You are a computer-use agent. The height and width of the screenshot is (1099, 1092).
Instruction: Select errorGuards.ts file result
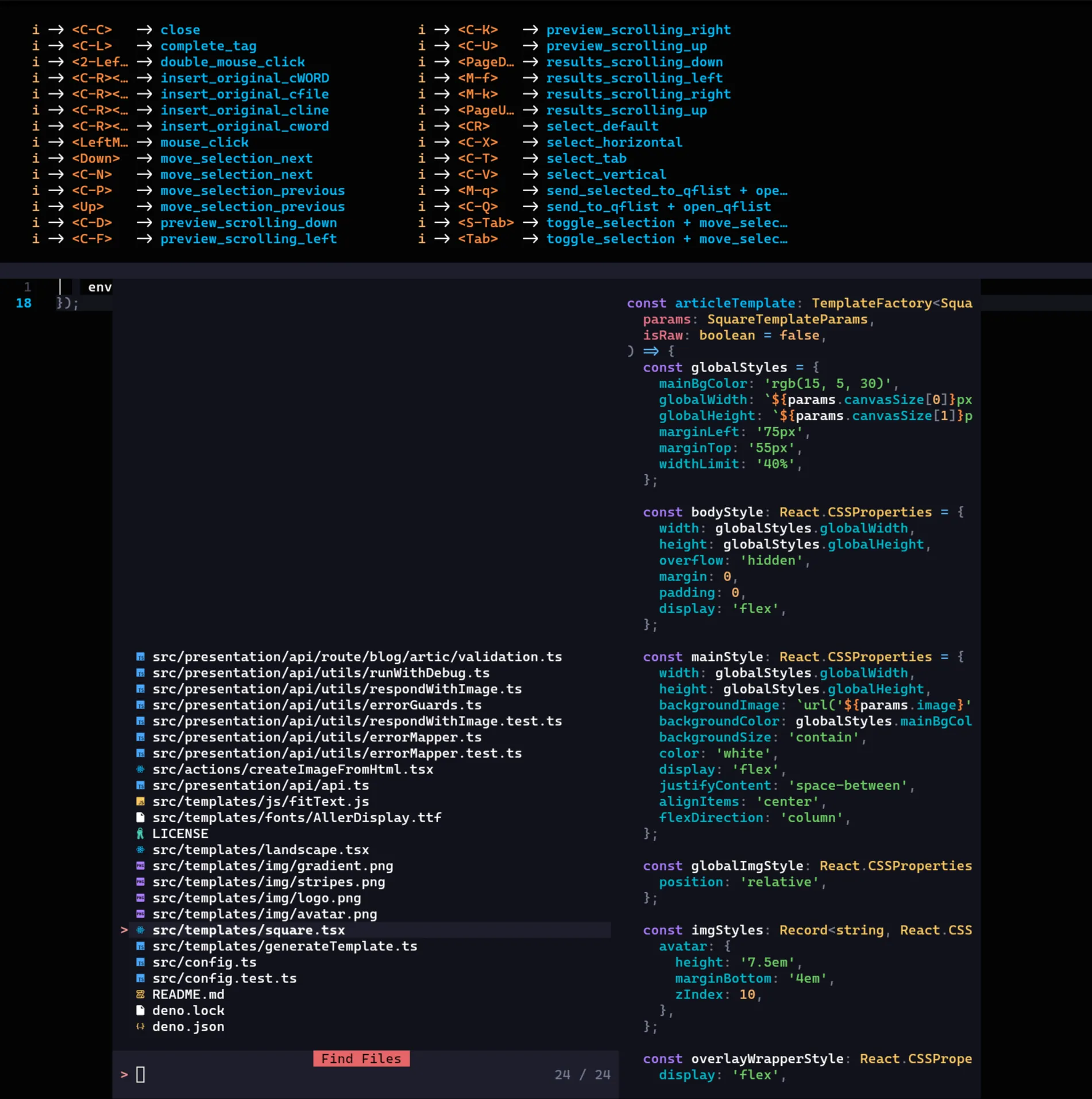(317, 705)
